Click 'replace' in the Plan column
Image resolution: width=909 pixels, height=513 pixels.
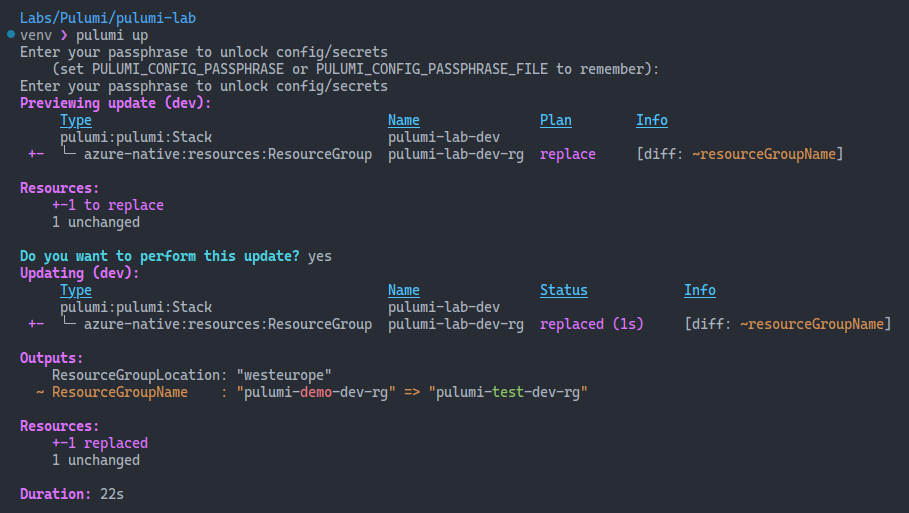tap(568, 154)
